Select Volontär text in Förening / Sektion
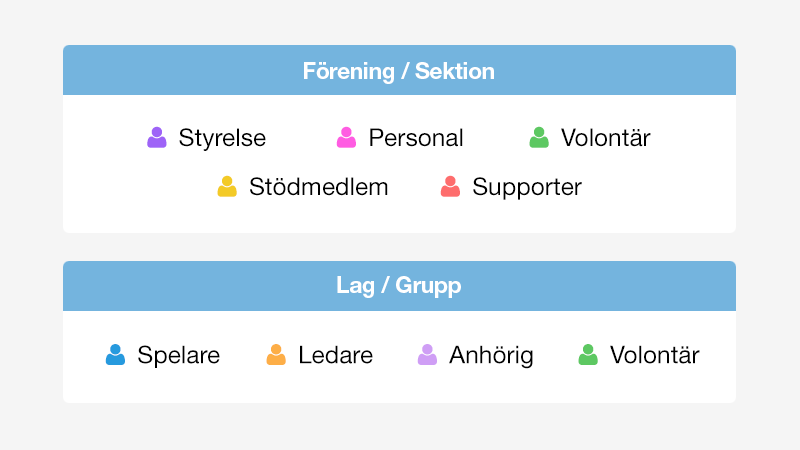This screenshot has width=800, height=450. tap(605, 138)
